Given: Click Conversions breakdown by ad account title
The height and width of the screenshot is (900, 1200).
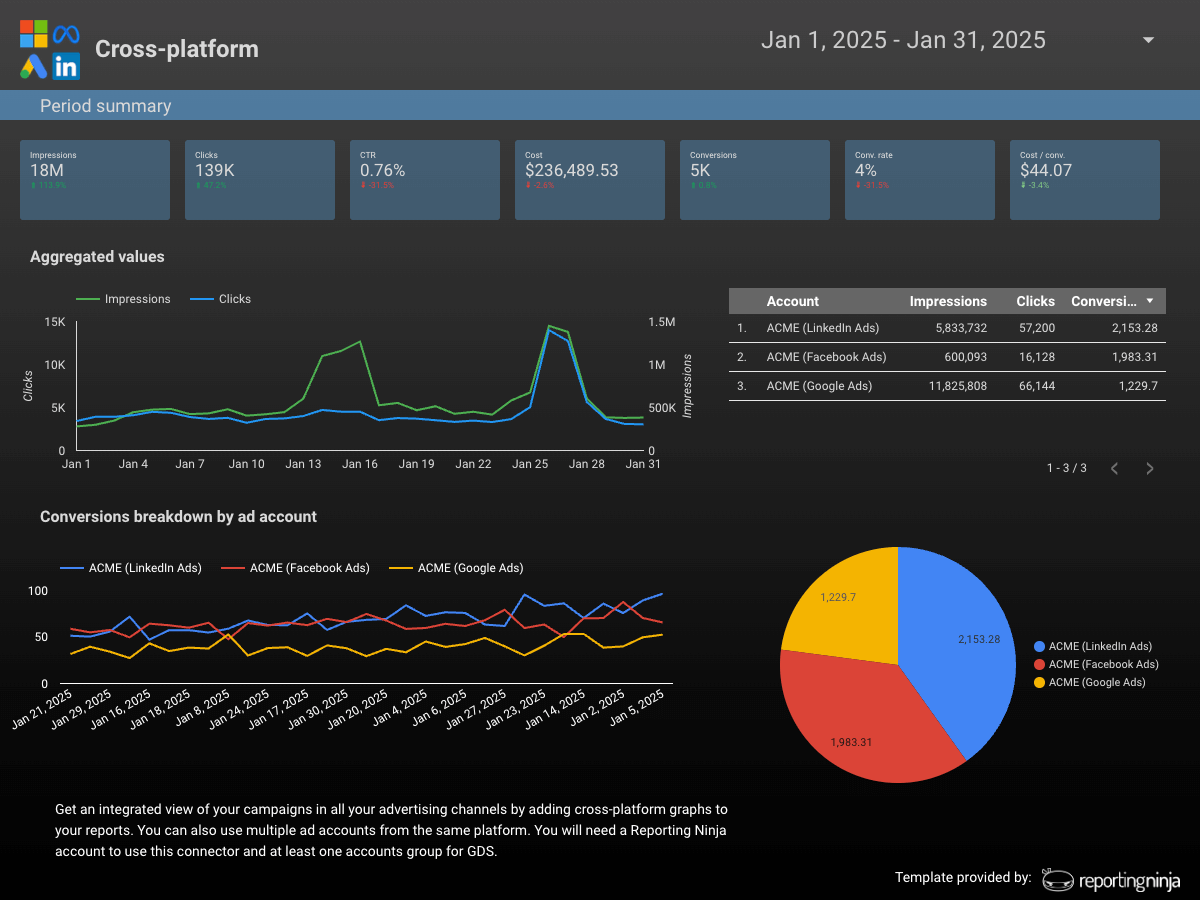Looking at the screenshot, I should pyautogui.click(x=178, y=517).
